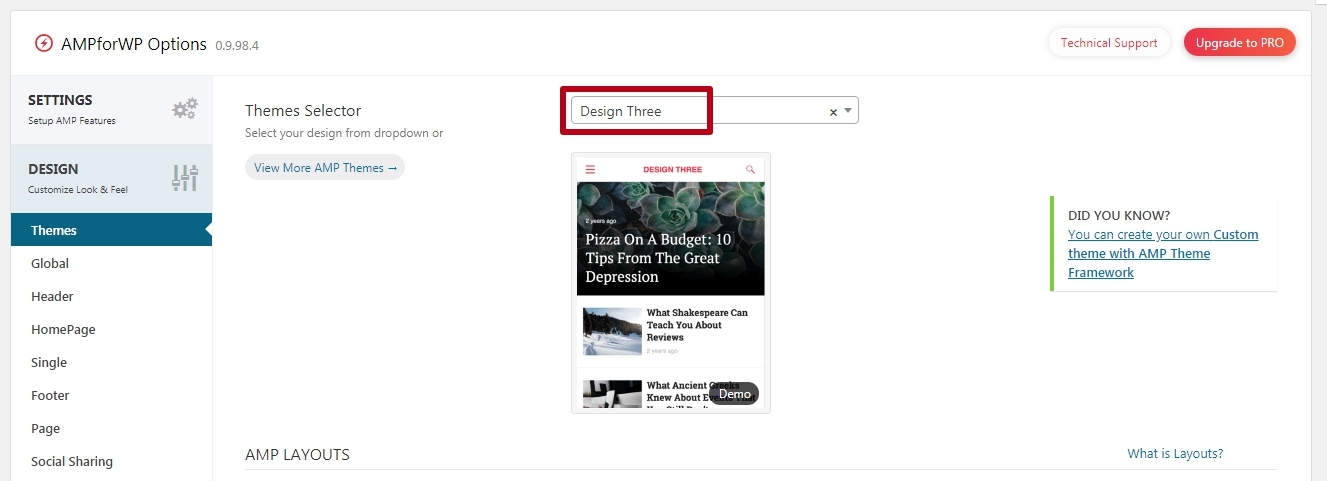Click the Demo badge on the theme preview
Screen dimensions: 1327x481
tap(734, 394)
